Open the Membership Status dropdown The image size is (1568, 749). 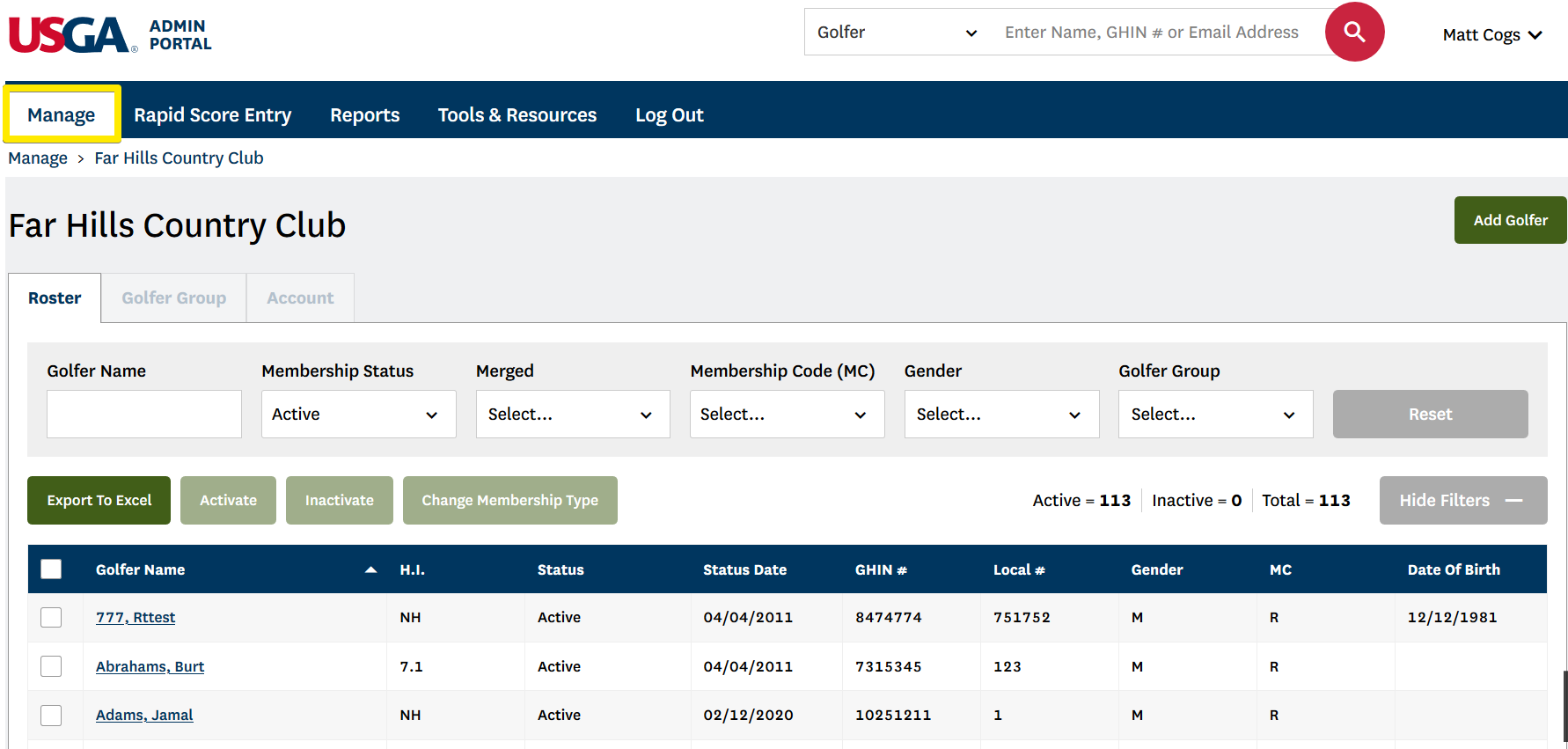pos(358,415)
